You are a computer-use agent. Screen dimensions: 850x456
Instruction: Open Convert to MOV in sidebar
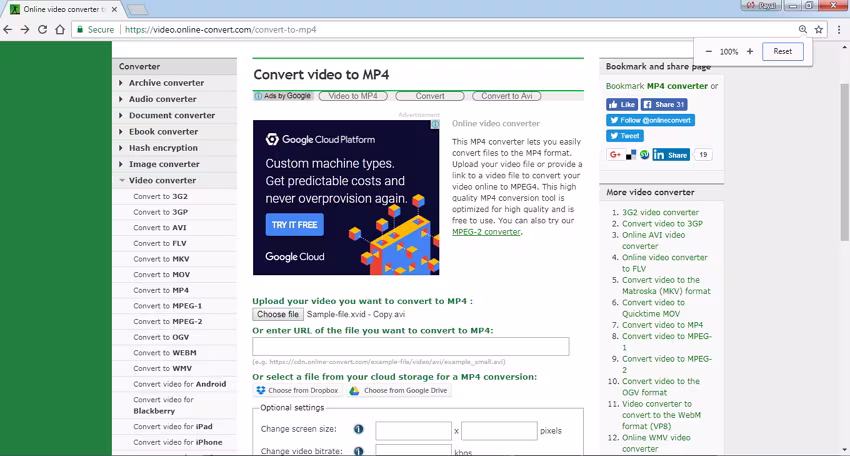[162, 275]
